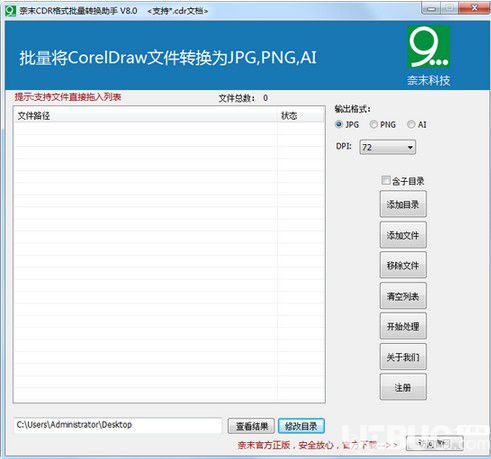Image resolution: width=491 pixels, height=459 pixels.
Task: Click the 清空列表 button
Action: tap(403, 296)
